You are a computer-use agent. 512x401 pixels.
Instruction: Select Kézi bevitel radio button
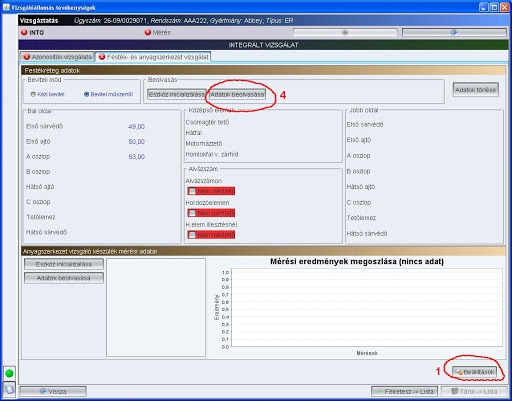coord(33,94)
